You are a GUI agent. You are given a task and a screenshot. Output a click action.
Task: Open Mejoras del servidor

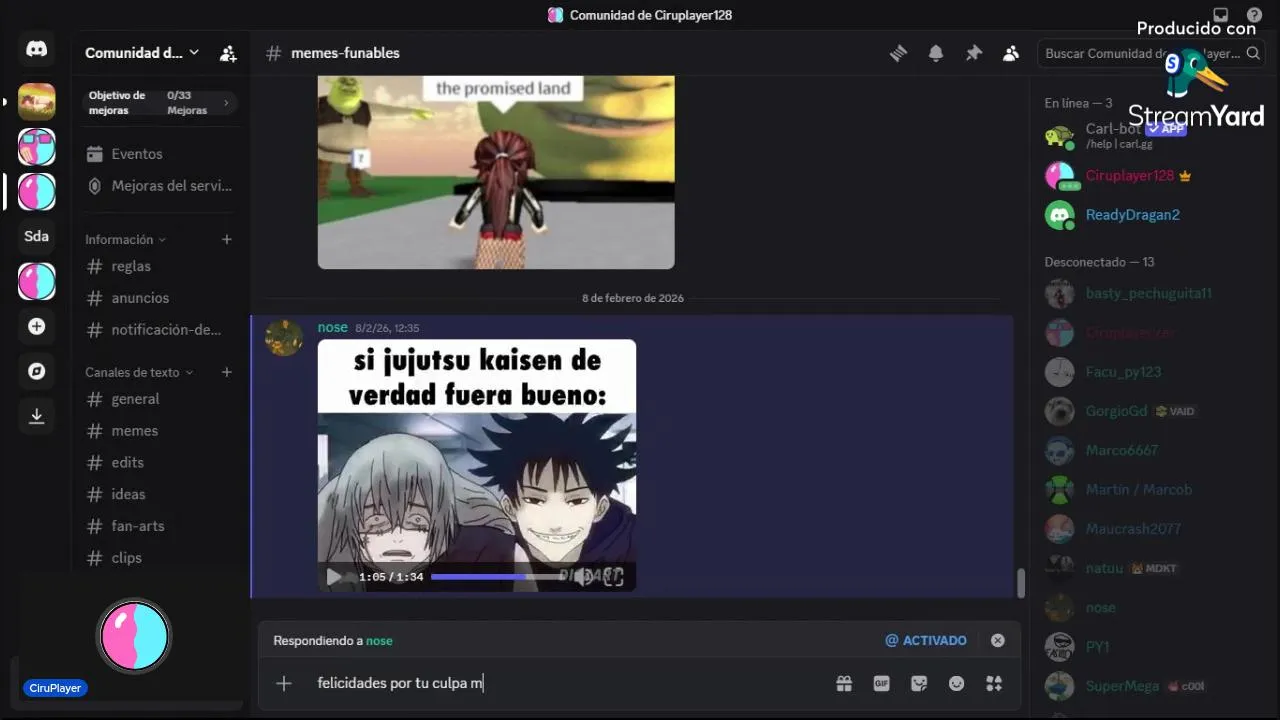(x=160, y=186)
